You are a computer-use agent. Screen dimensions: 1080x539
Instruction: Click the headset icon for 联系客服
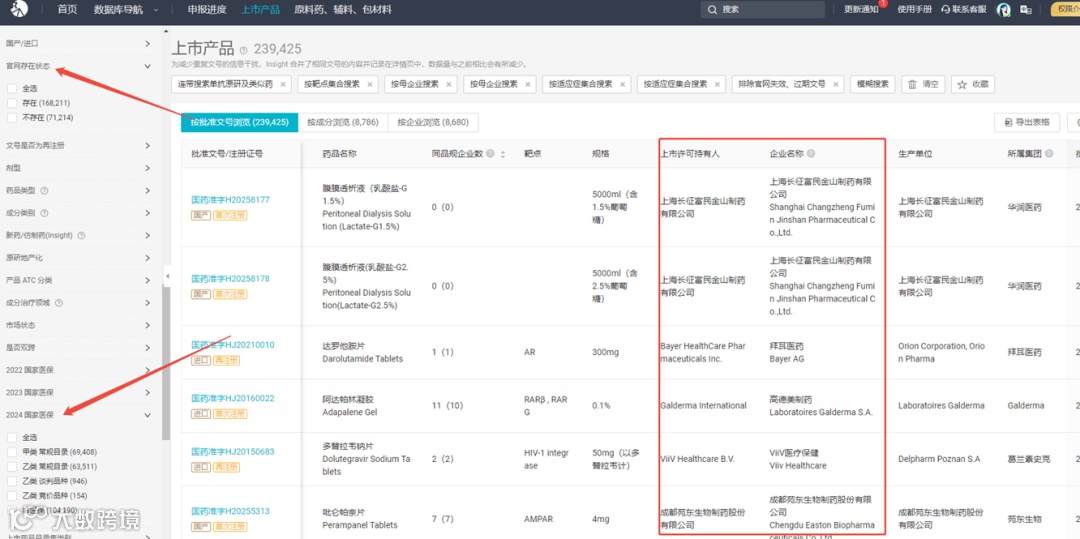pyautogui.click(x=946, y=10)
